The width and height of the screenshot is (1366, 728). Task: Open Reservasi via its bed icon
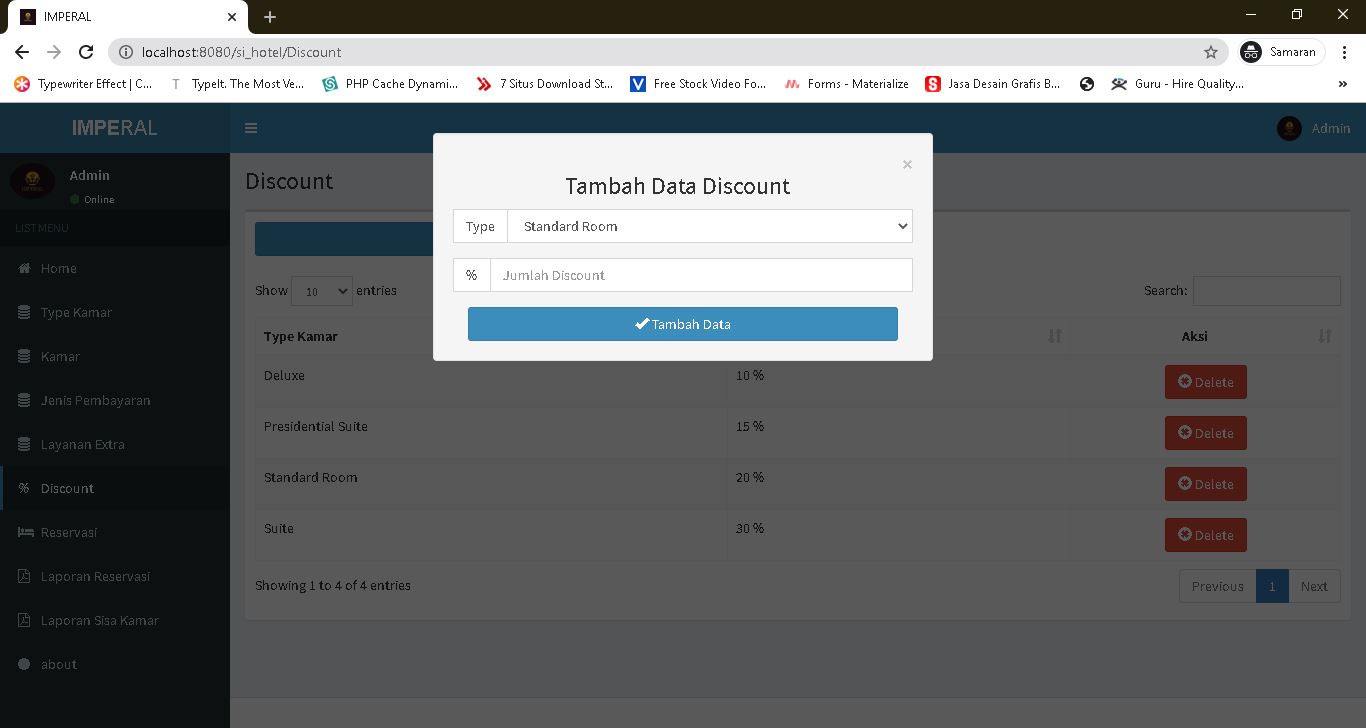(x=24, y=532)
